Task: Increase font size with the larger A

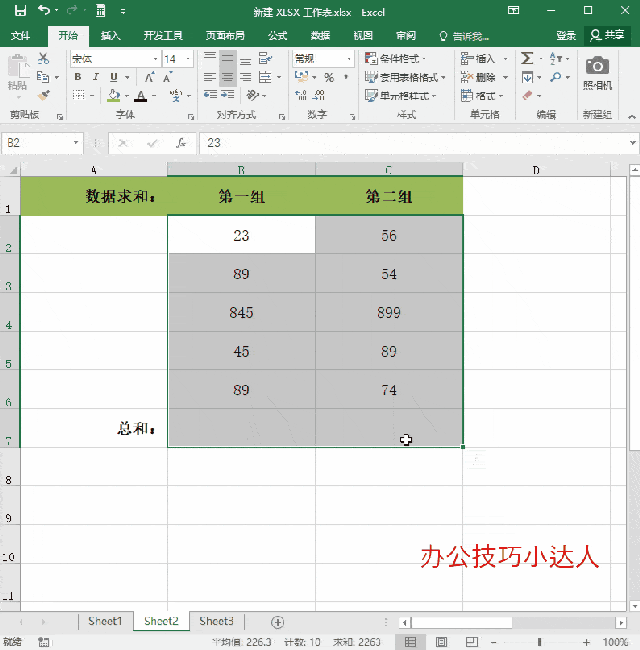Action: [x=149, y=77]
